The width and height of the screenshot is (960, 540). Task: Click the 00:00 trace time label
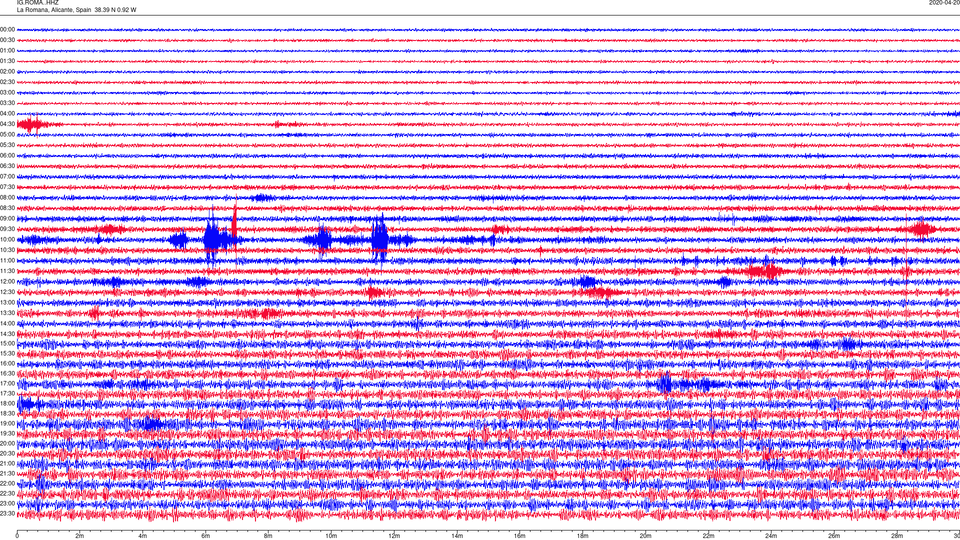[x=7, y=29]
